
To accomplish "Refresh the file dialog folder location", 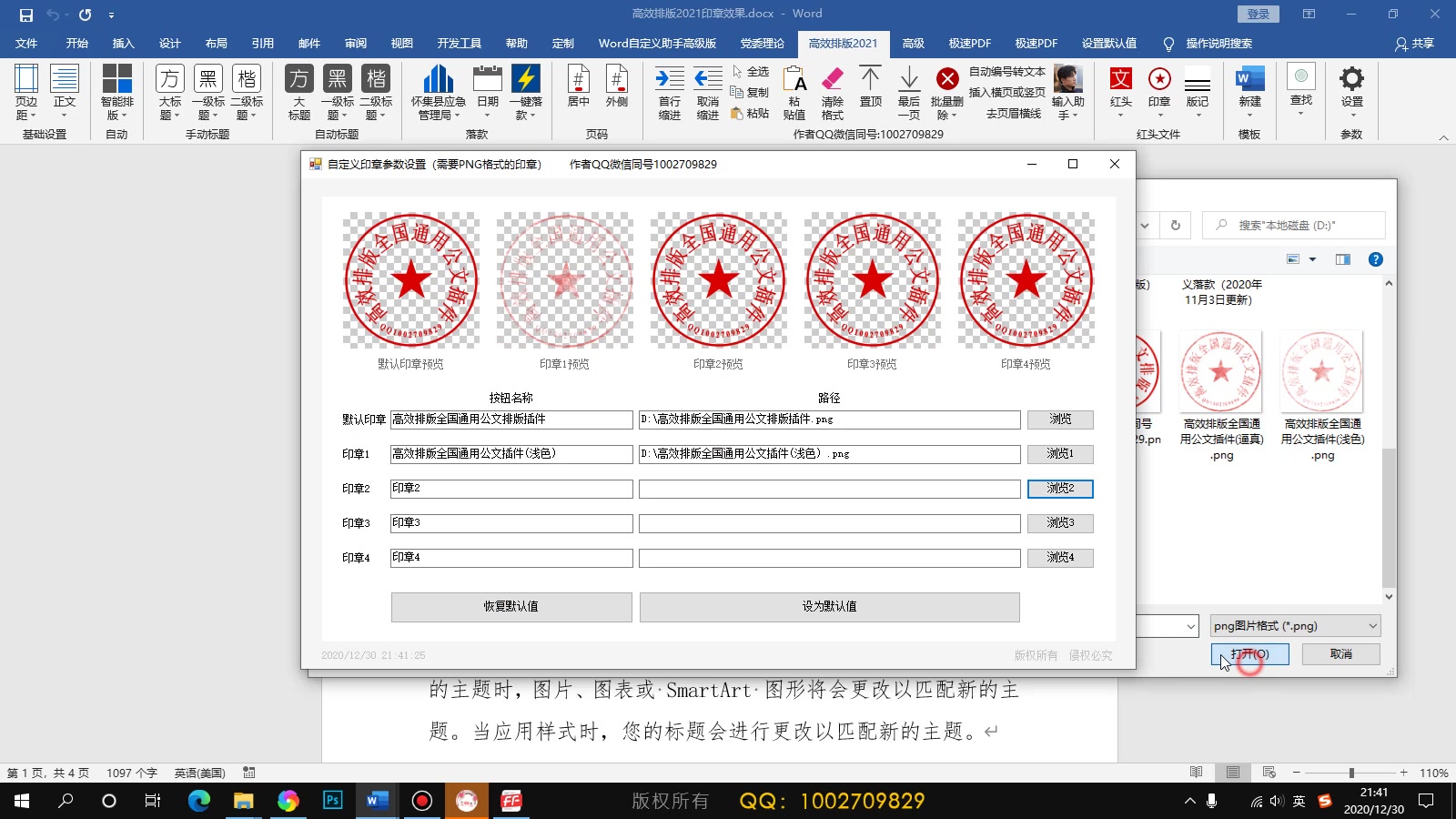I will (1176, 225).
